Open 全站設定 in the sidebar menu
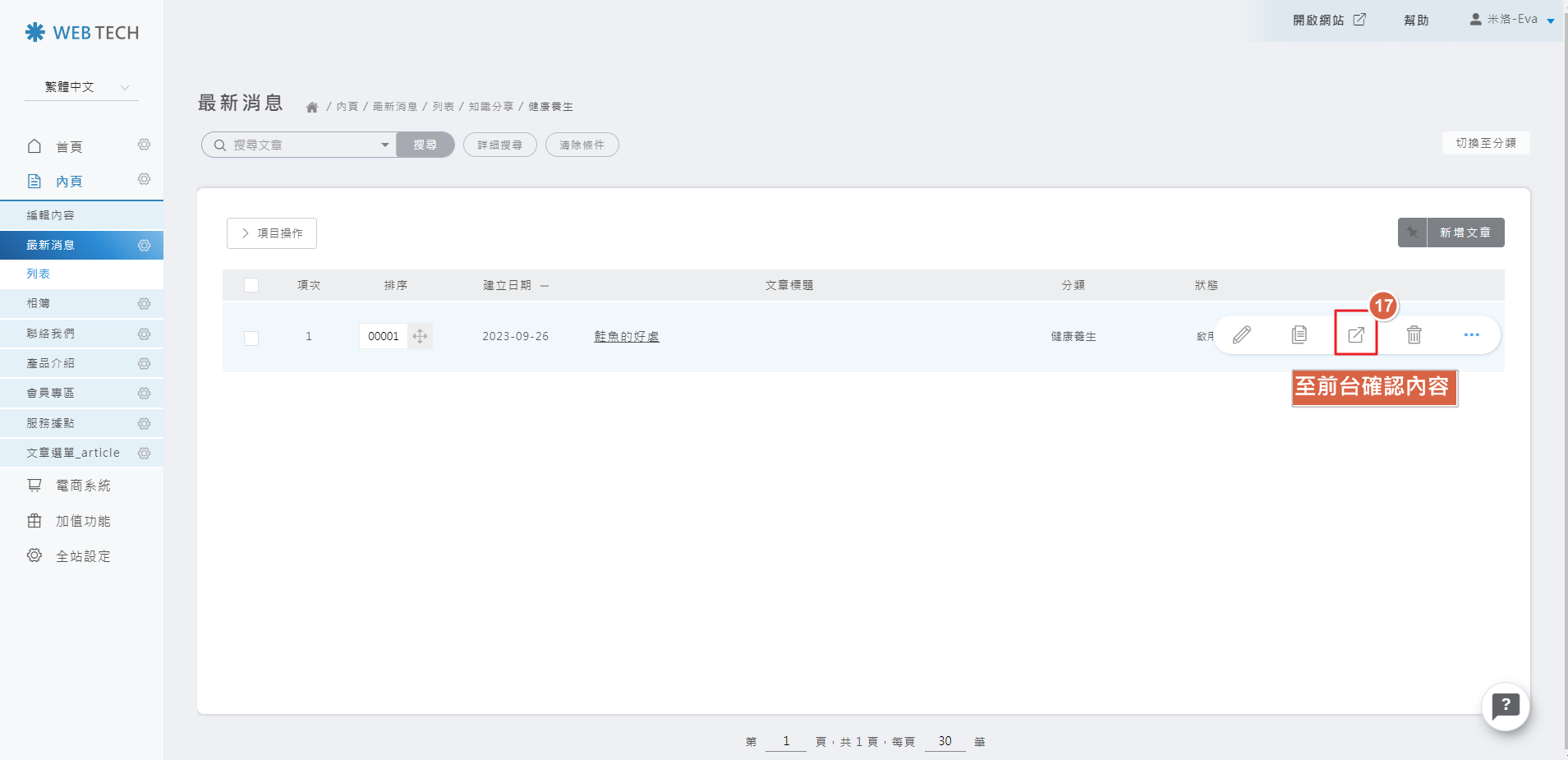 tap(82, 556)
